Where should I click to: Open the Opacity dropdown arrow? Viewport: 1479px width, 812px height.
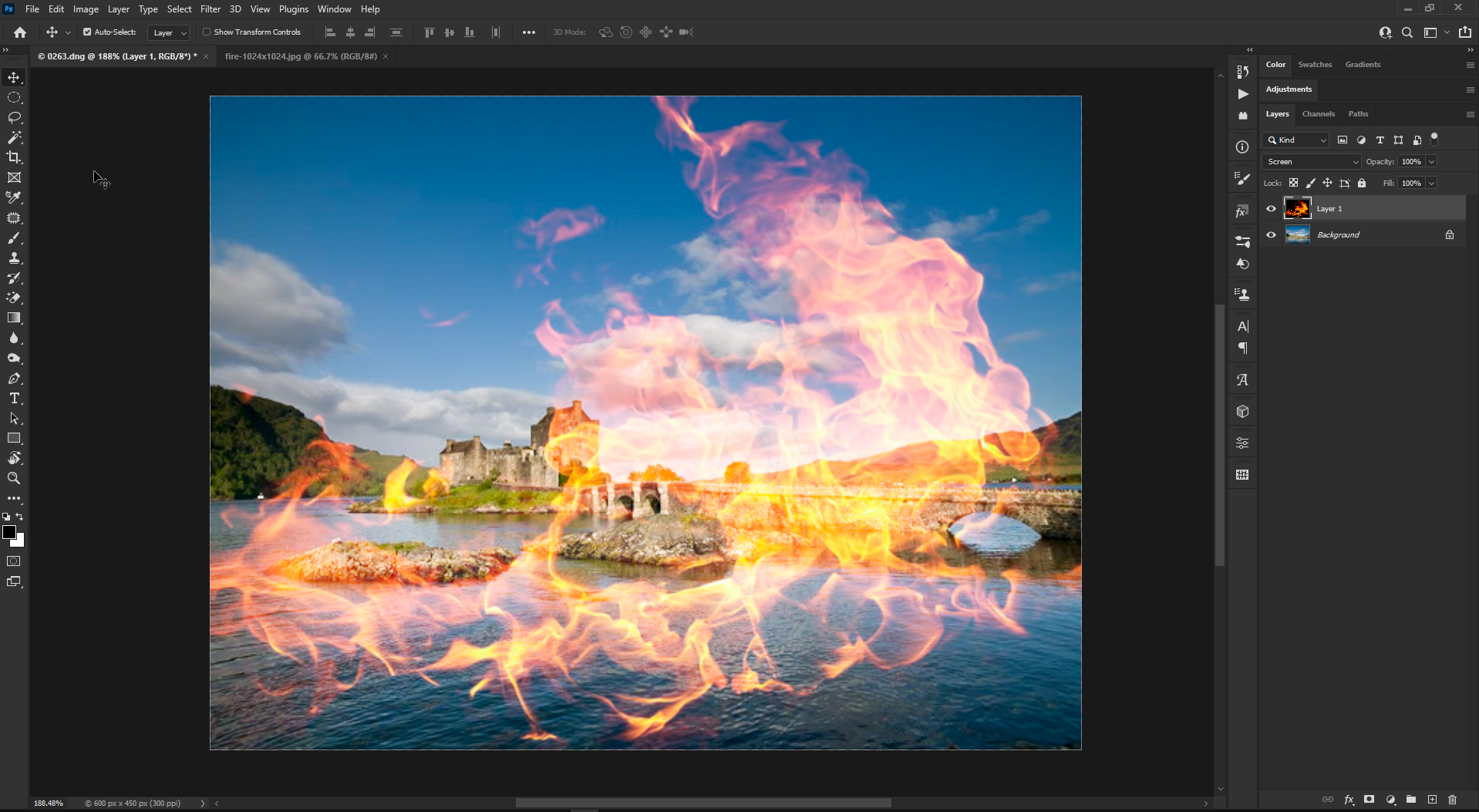(1433, 161)
